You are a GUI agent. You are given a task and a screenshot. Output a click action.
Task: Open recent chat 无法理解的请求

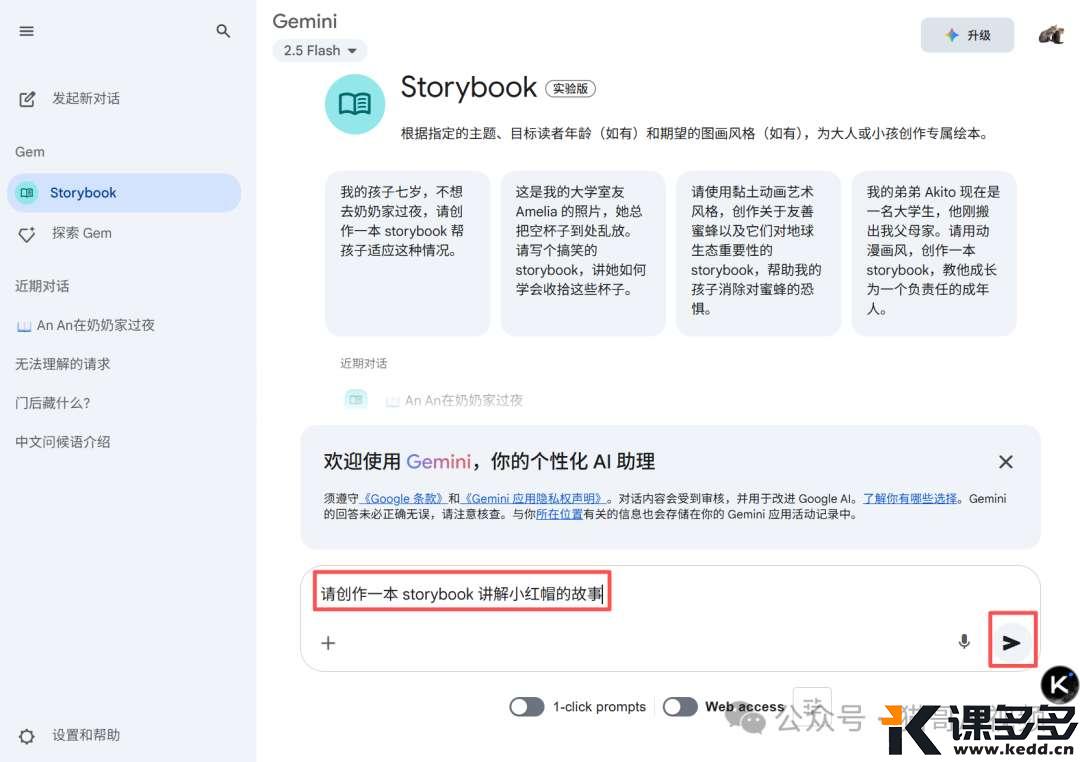tap(63, 364)
